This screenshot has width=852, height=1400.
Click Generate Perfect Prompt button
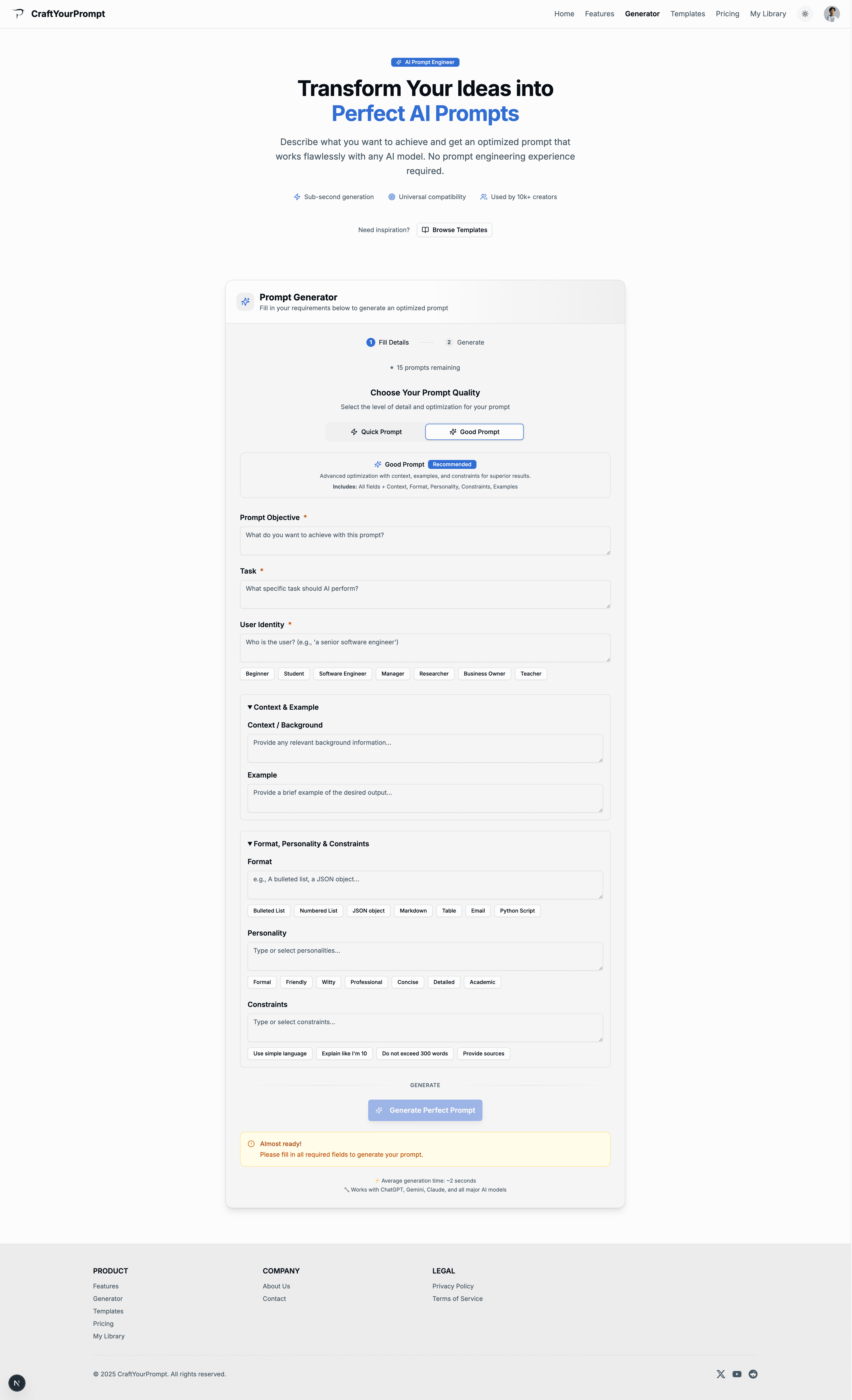click(x=425, y=1110)
